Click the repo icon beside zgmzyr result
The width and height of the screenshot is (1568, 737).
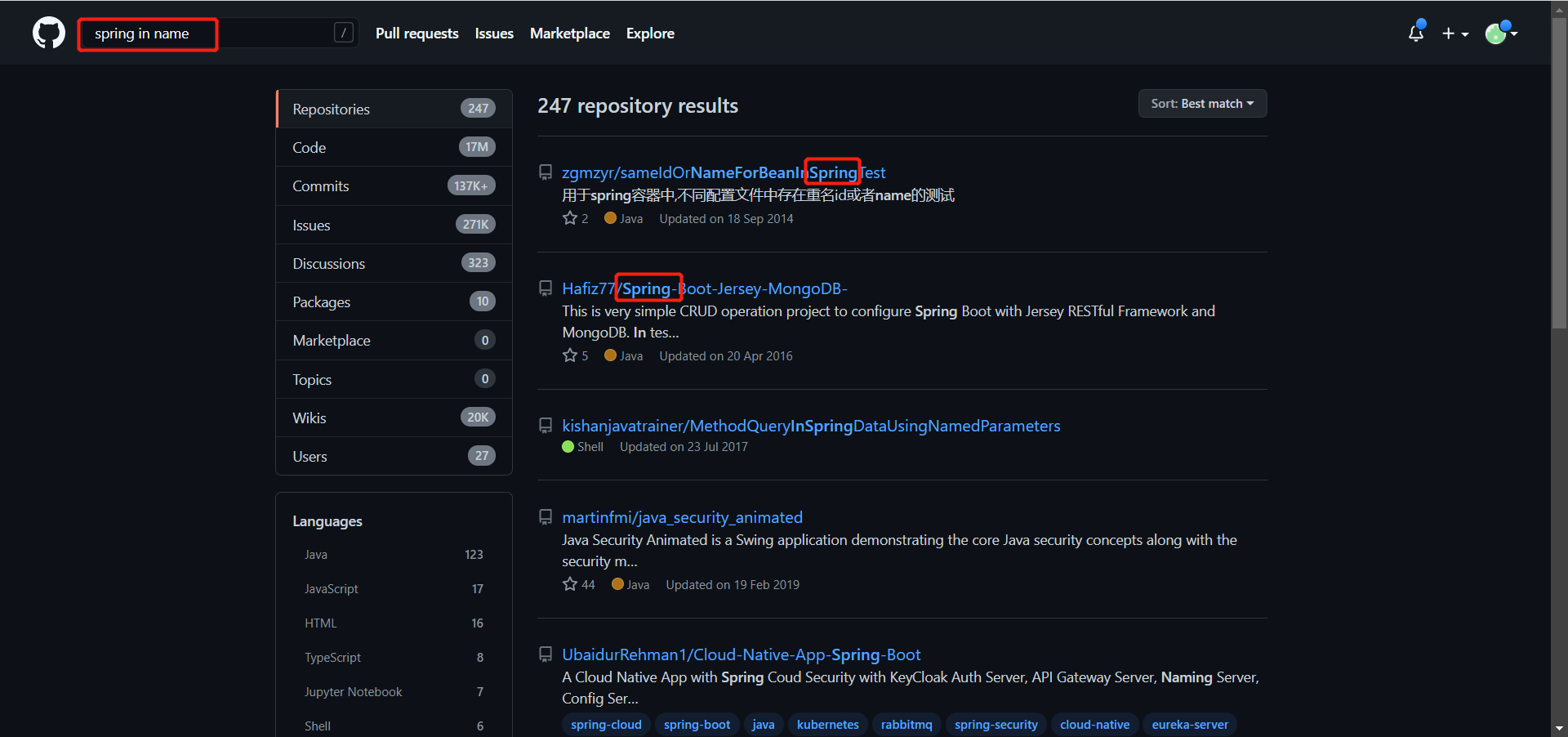(x=546, y=172)
